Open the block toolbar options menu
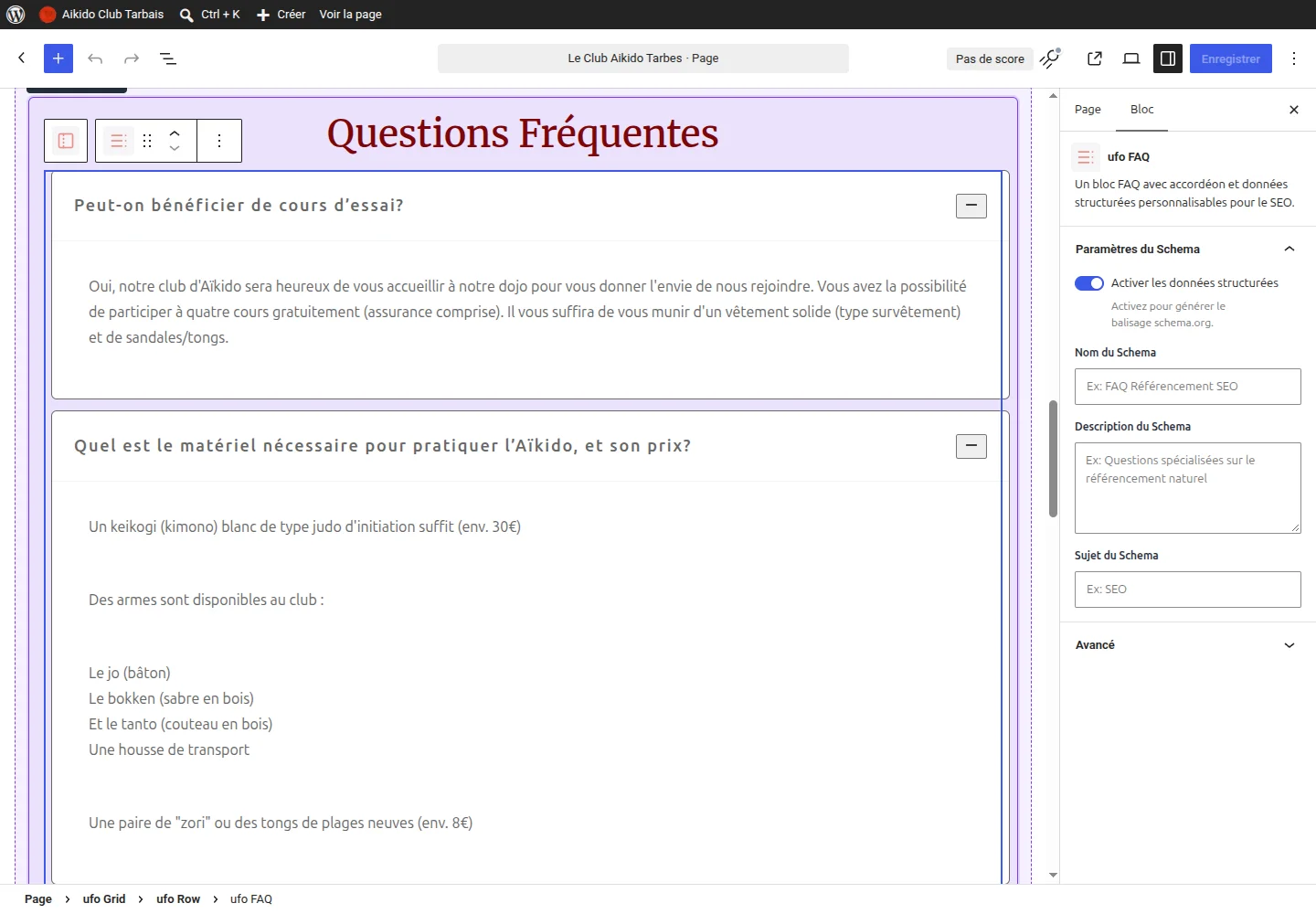 (x=219, y=141)
